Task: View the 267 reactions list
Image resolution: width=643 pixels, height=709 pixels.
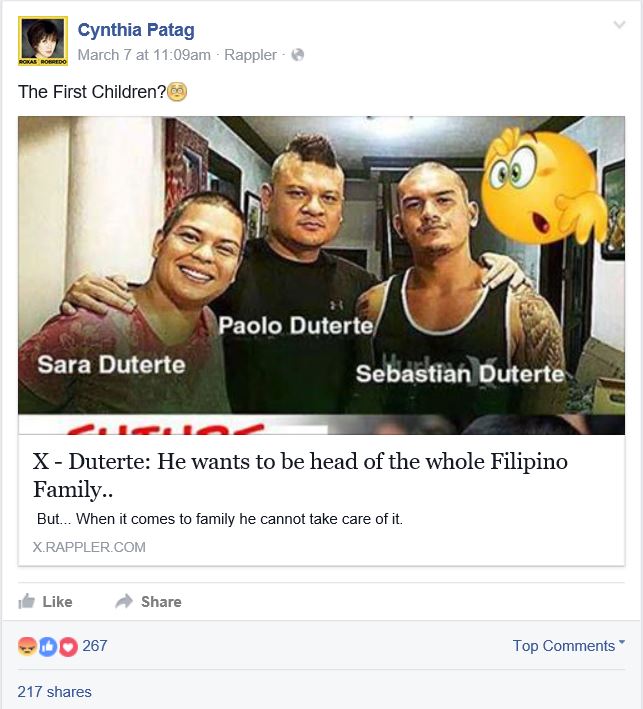Action: (95, 646)
